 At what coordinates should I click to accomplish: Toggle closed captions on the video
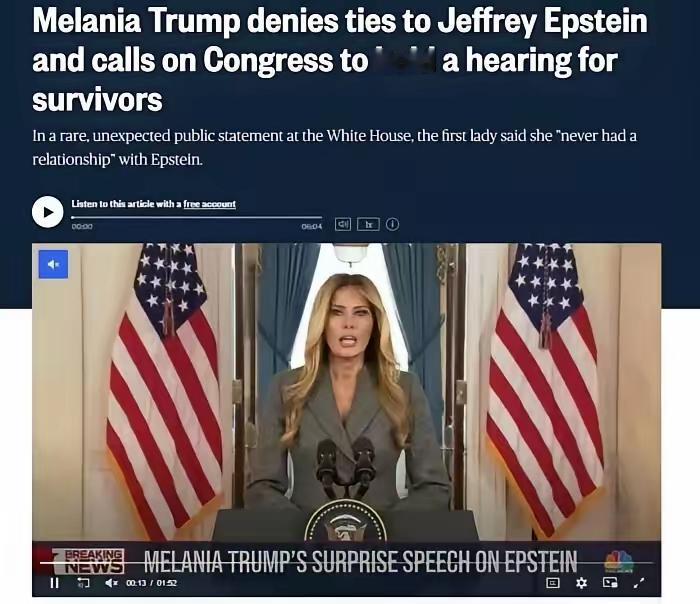[x=553, y=583]
